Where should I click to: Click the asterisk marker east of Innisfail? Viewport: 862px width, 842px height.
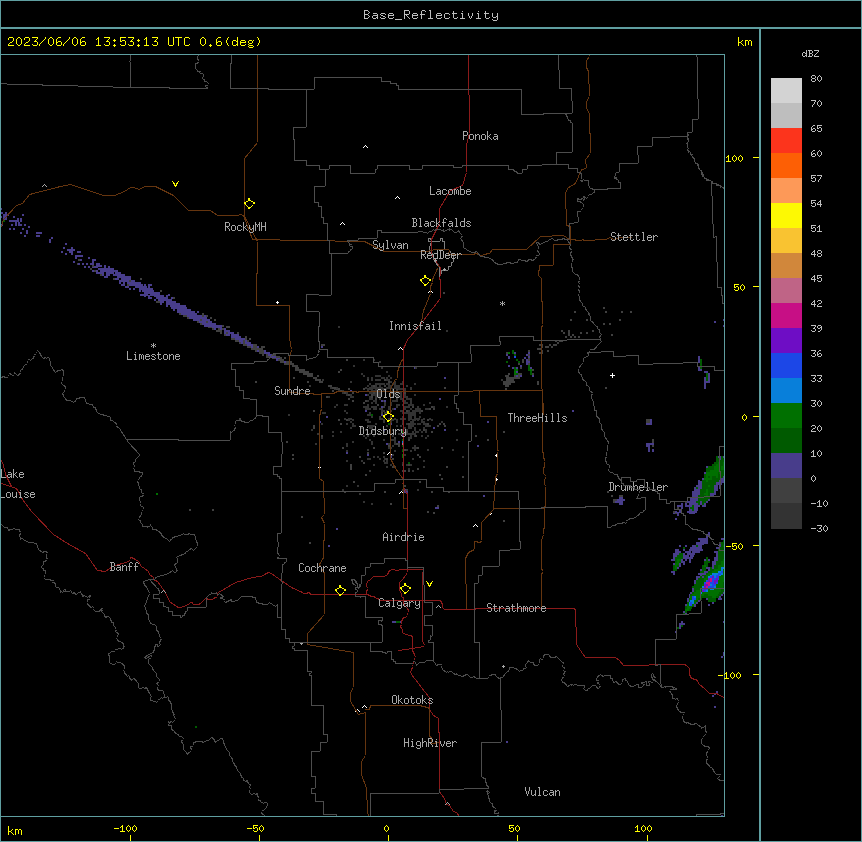[502, 303]
